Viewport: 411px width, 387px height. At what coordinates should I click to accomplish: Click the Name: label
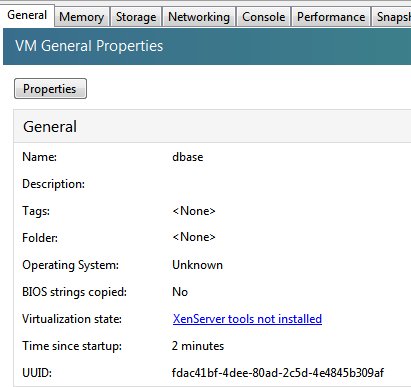click(x=39, y=157)
